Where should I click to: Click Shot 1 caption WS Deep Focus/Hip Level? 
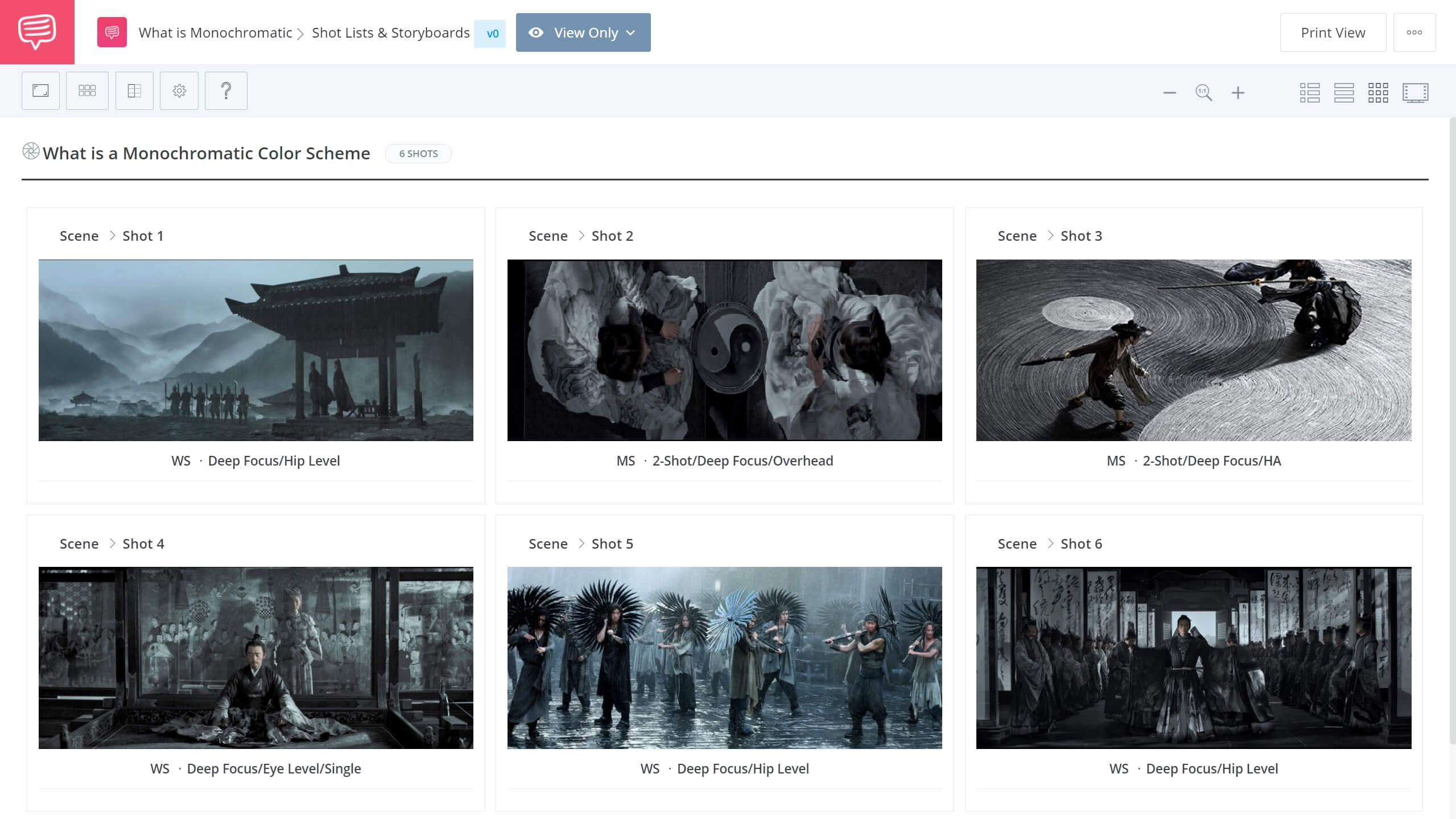pyautogui.click(x=255, y=461)
